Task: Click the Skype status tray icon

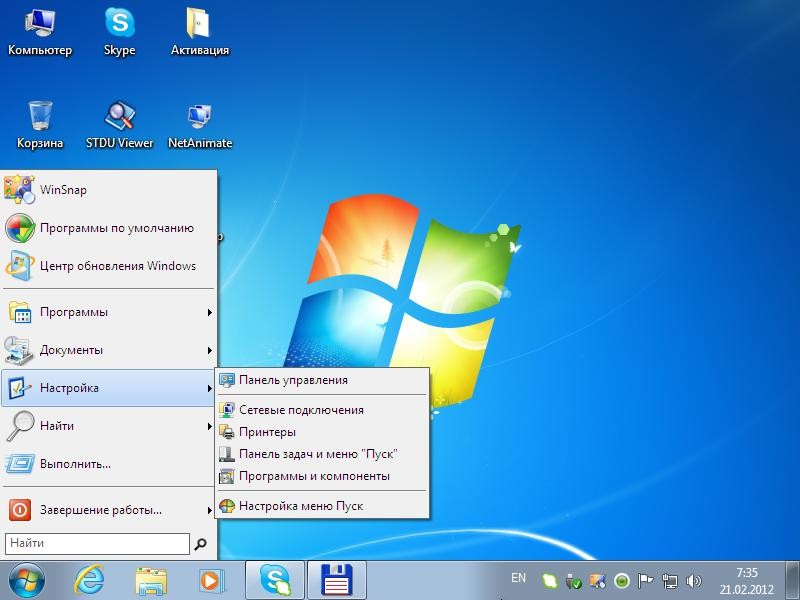Action: (x=549, y=581)
